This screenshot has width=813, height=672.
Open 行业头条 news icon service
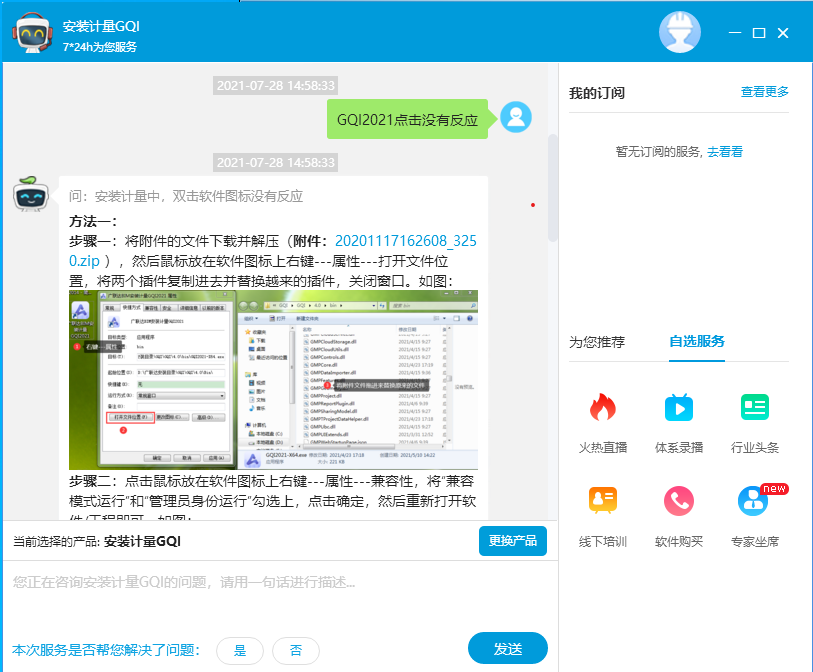pyautogui.click(x=755, y=407)
